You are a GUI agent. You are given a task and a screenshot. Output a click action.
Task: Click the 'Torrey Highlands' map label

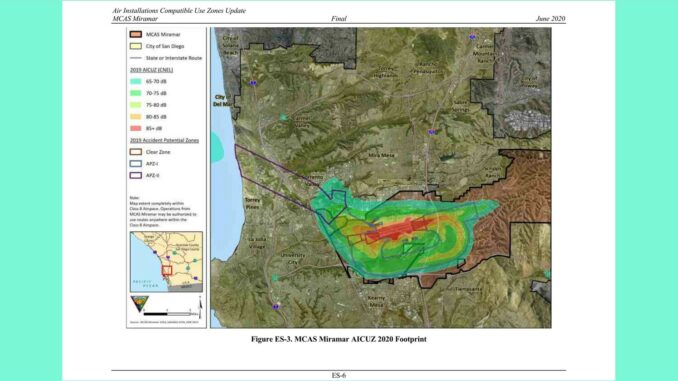point(385,72)
